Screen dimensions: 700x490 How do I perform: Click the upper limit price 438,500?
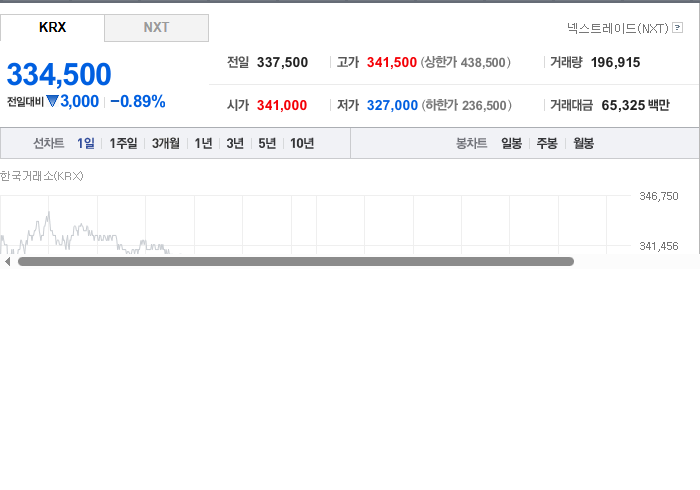click(483, 62)
